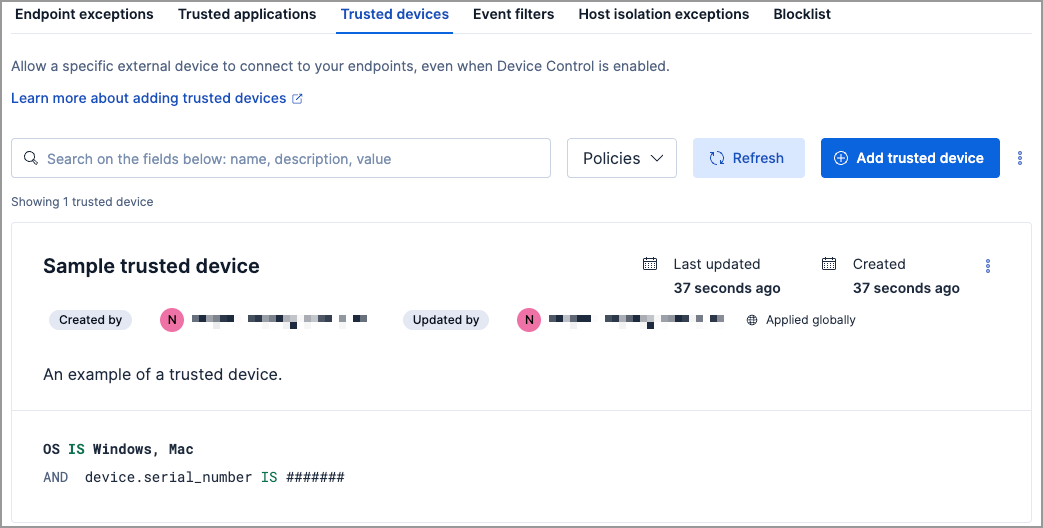The height and width of the screenshot is (528, 1043).
Task: Click the Updated by user avatar
Action: [529, 320]
